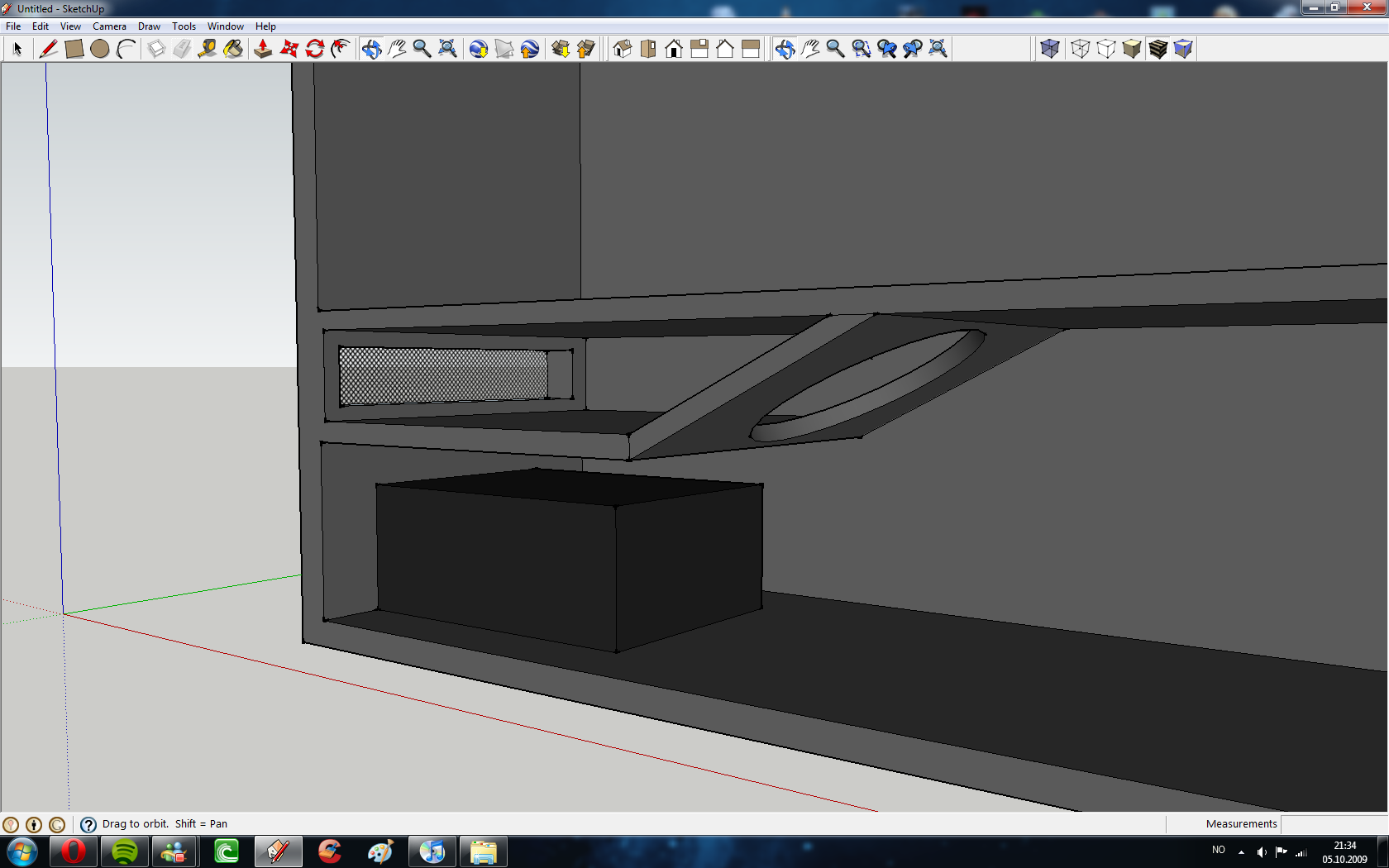
Task: Open the Window menu
Action: [x=225, y=26]
